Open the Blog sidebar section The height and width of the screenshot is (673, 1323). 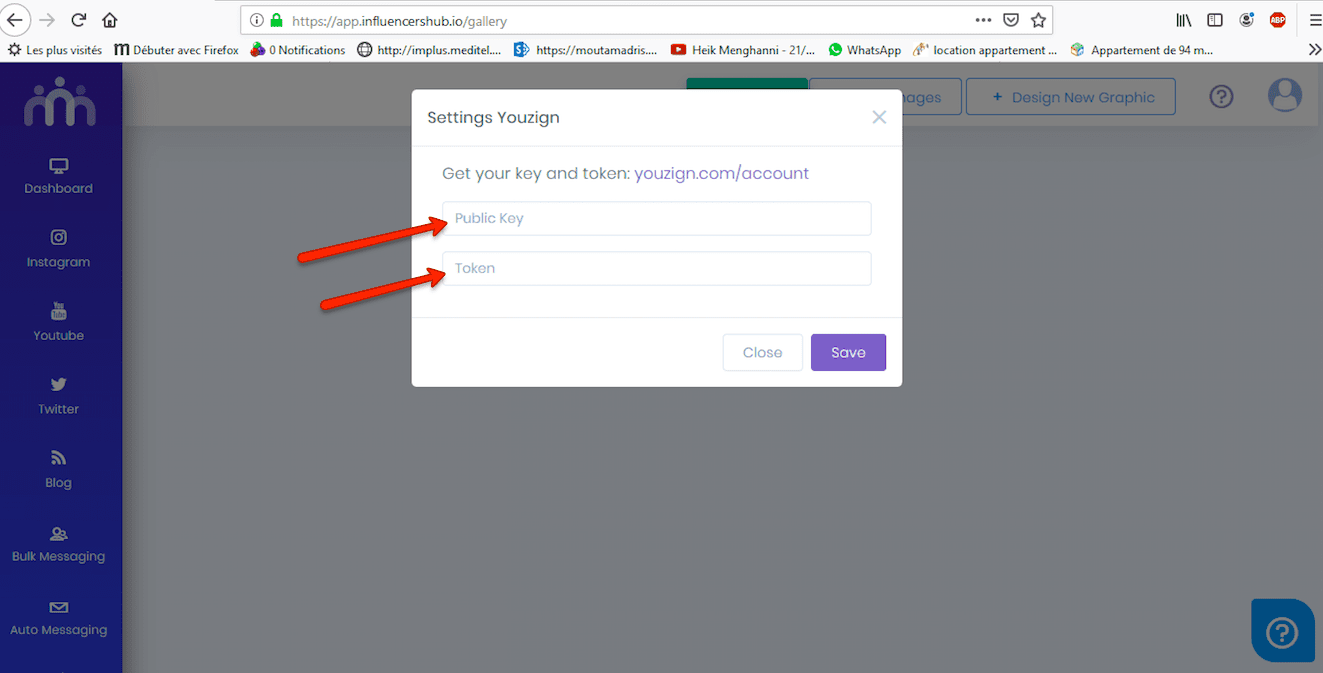tap(58, 470)
